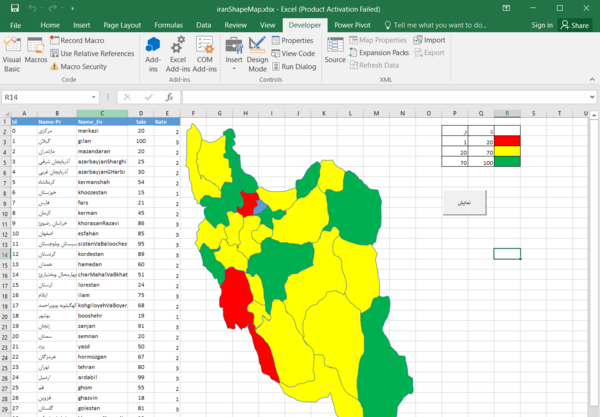Open the XML Source pane
Image resolution: width=600 pixels, height=417 pixels.
click(335, 50)
